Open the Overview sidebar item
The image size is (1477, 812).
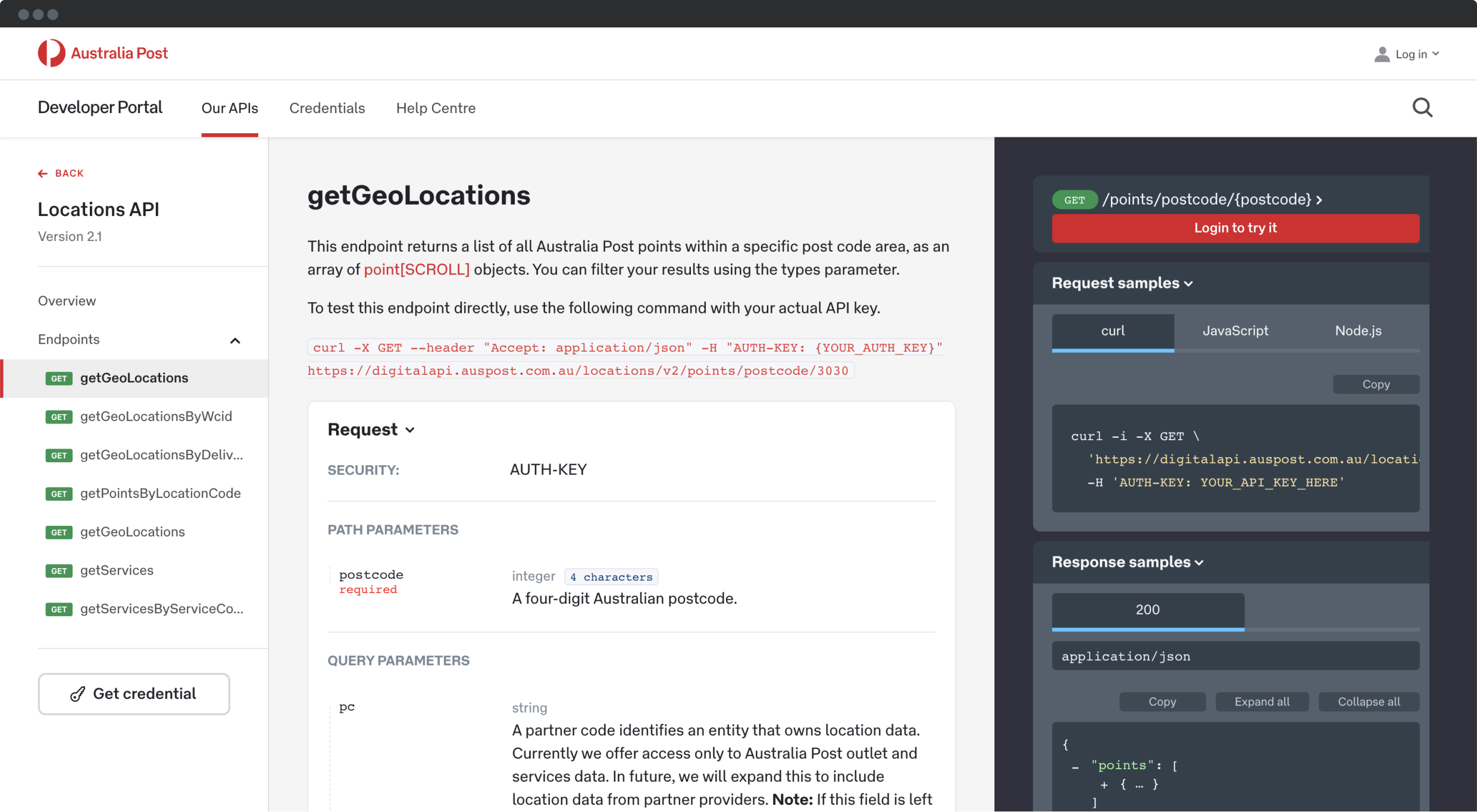(67, 301)
